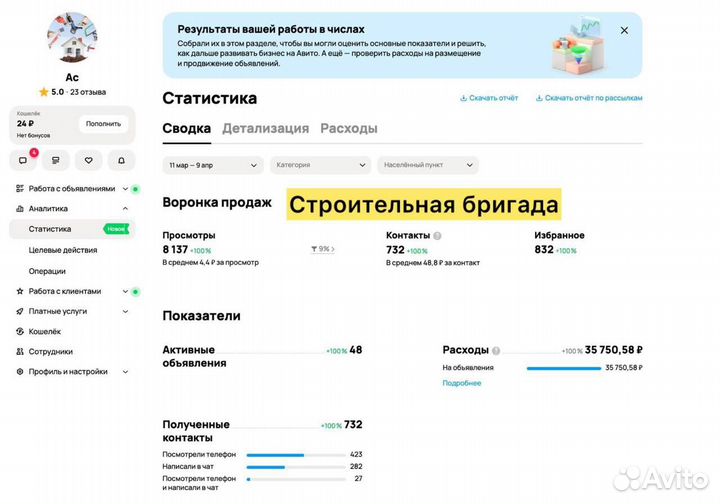Switch to the Сводка tab
The image size is (720, 504).
click(187, 129)
